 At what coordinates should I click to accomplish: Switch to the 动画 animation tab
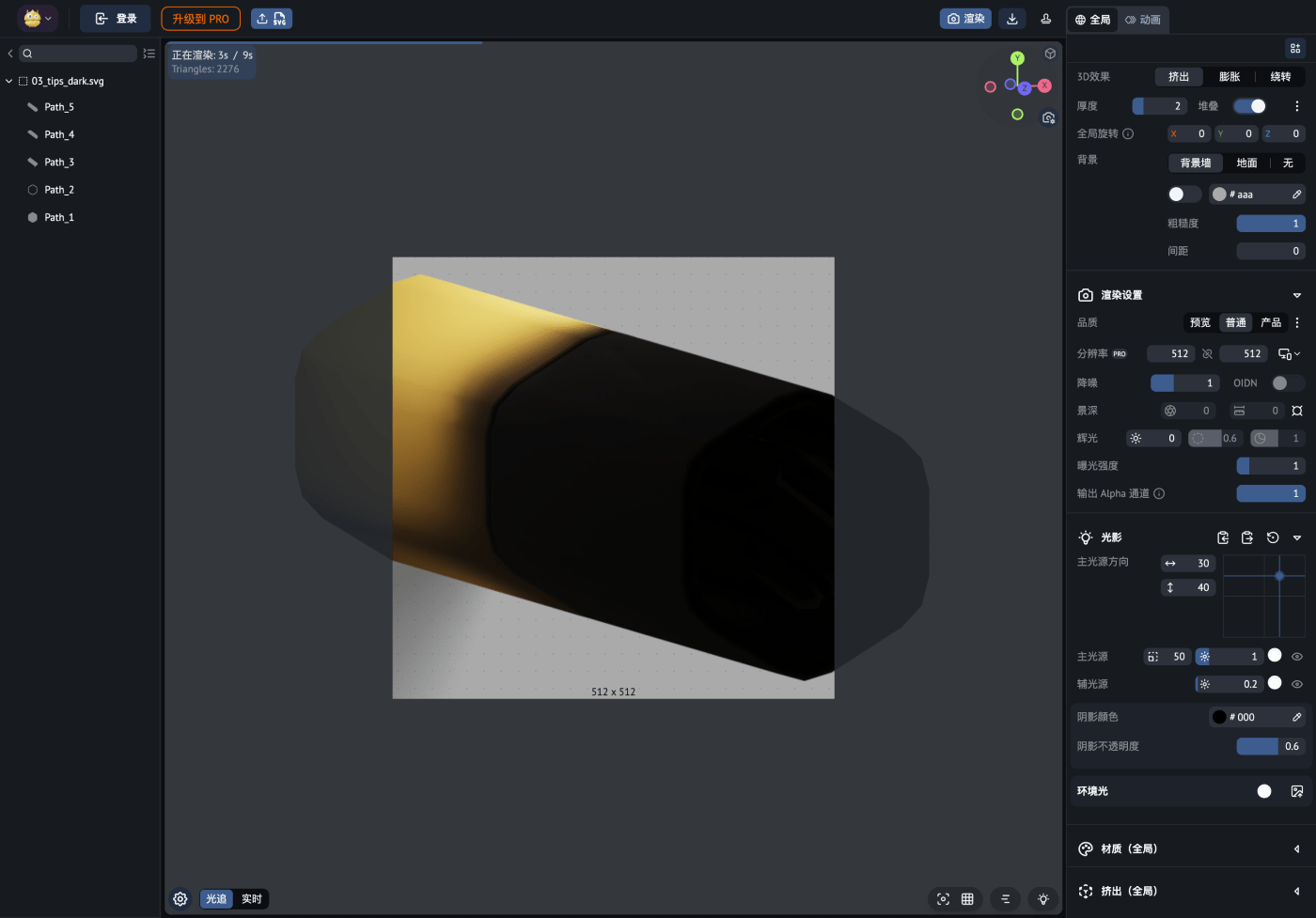tap(1143, 20)
